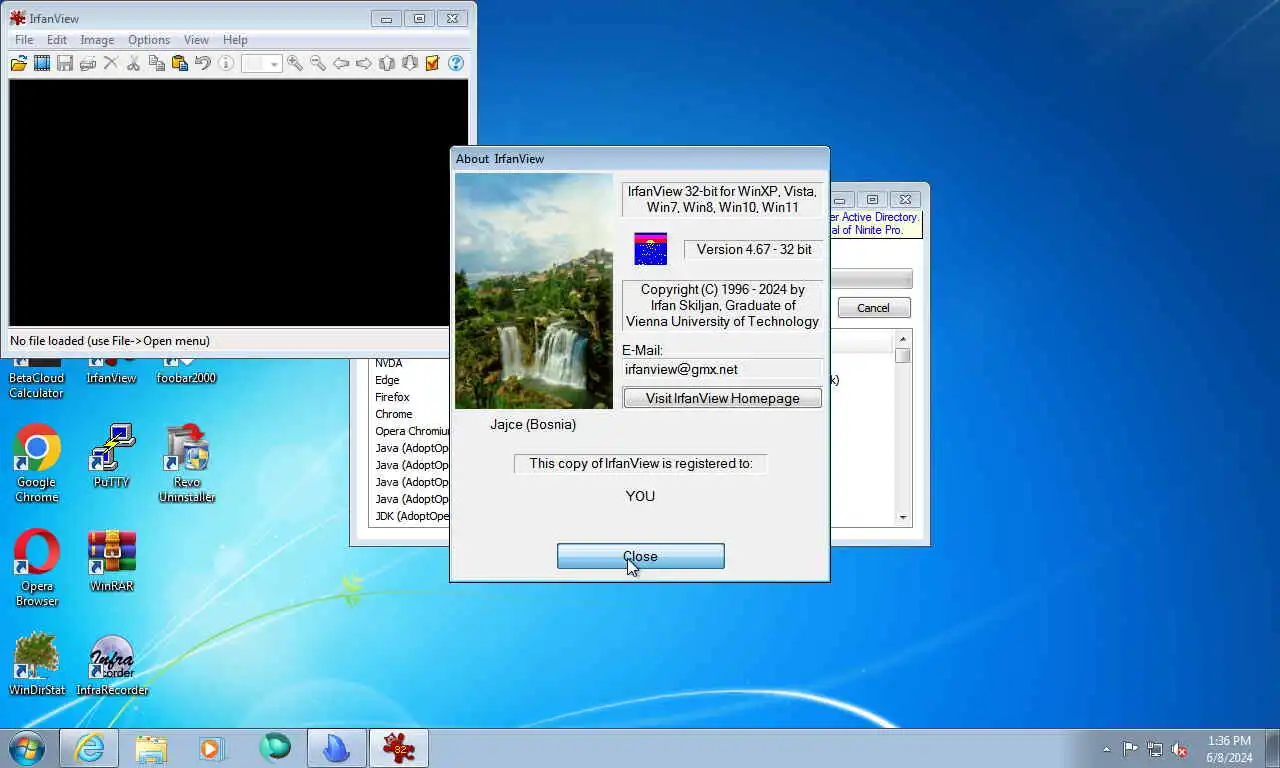This screenshot has width=1280, height=768.
Task: Click the irfanview@gmx.net e-mail field
Action: pos(722,369)
